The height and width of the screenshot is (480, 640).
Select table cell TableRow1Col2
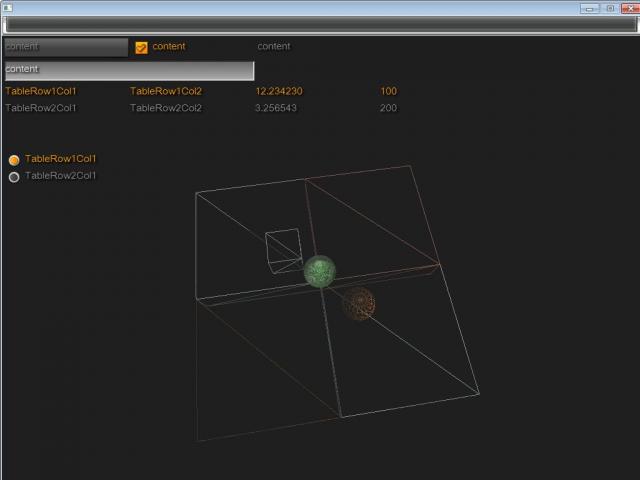pos(166,91)
